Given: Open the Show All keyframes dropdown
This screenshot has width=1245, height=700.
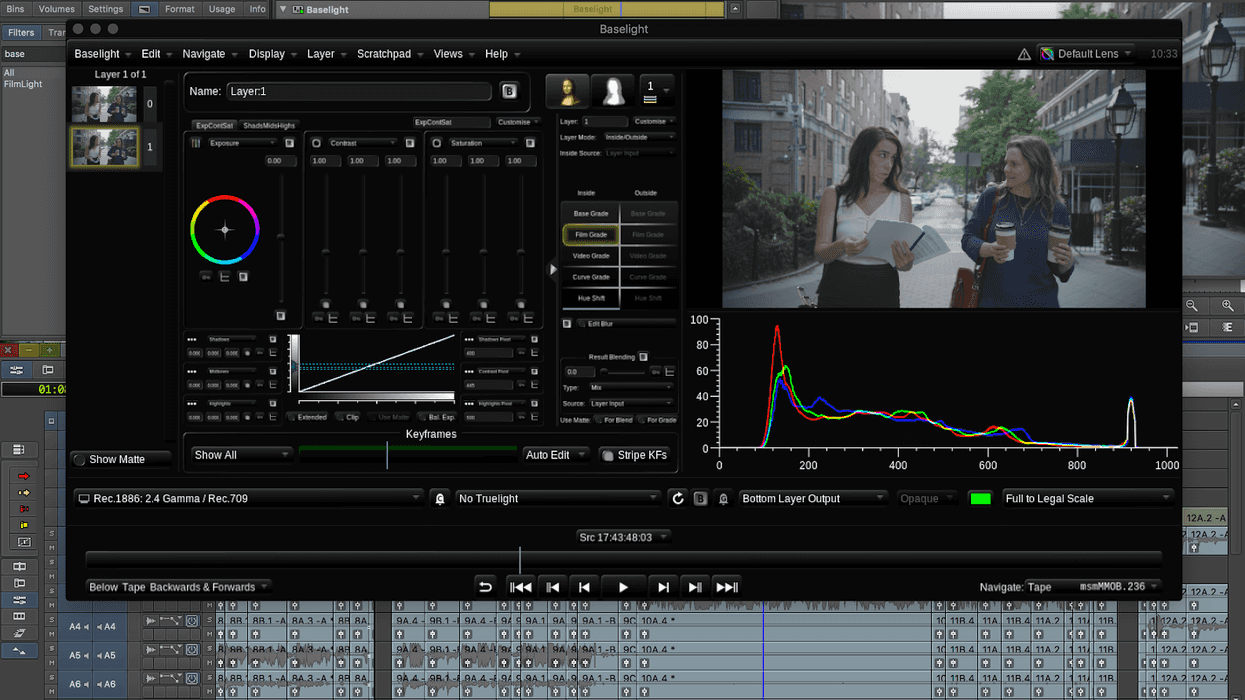Looking at the screenshot, I should coord(241,455).
